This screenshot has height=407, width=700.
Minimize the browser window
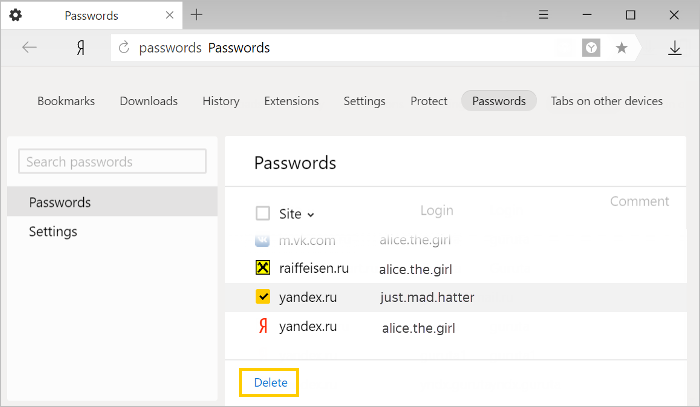coord(587,15)
